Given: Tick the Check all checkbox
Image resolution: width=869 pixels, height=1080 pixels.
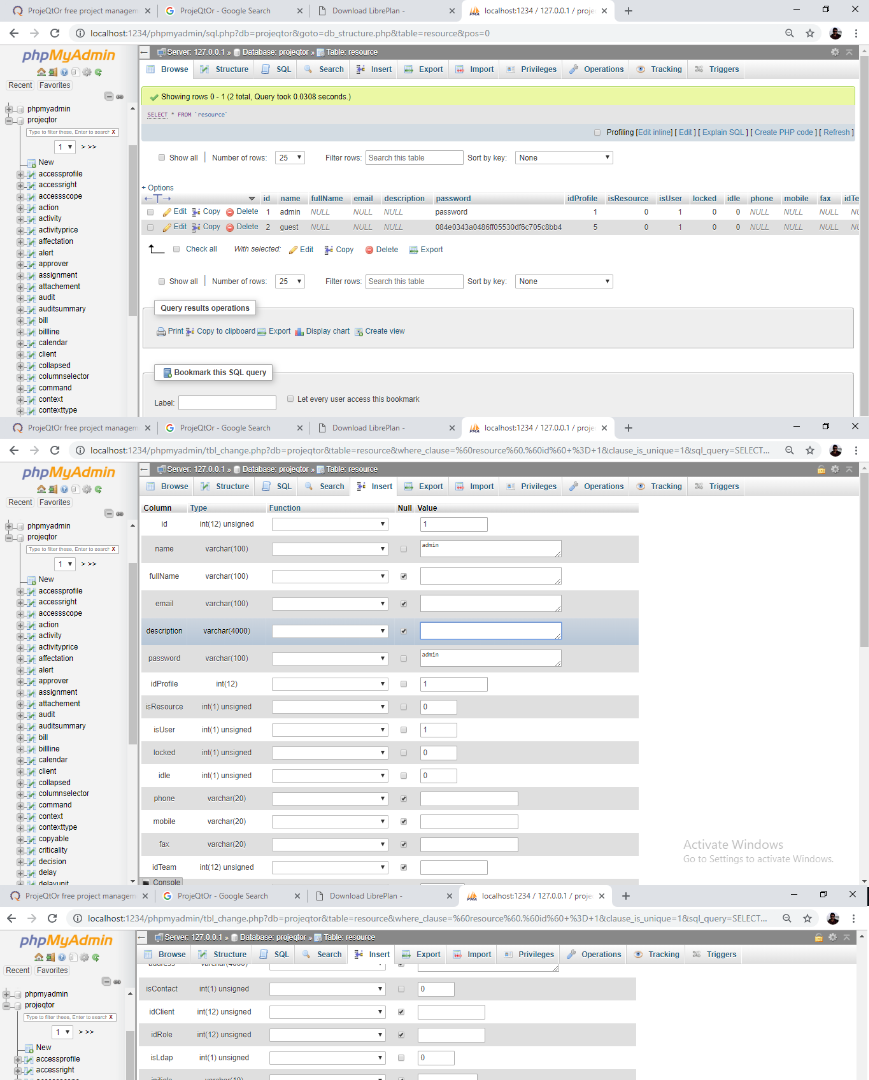Looking at the screenshot, I should (x=176, y=250).
